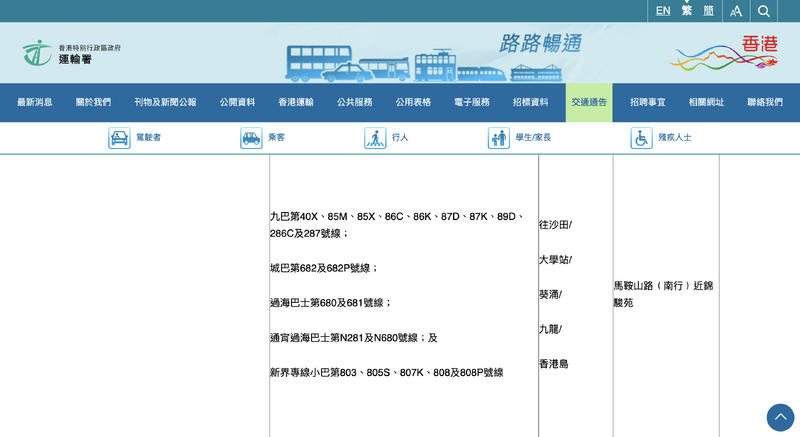Click the pedestrian icon

point(375,138)
